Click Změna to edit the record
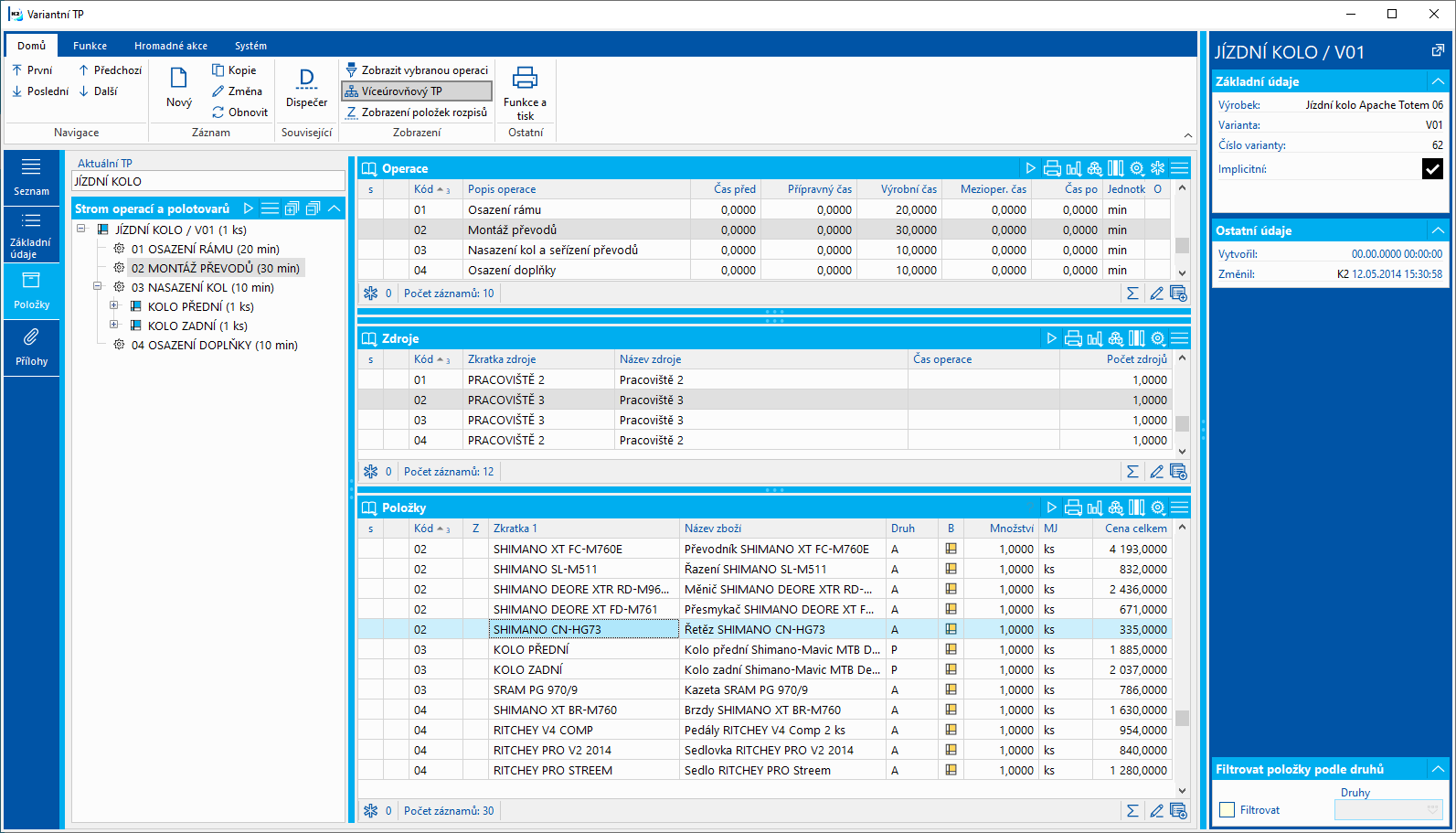The width and height of the screenshot is (1456, 833). tap(237, 91)
